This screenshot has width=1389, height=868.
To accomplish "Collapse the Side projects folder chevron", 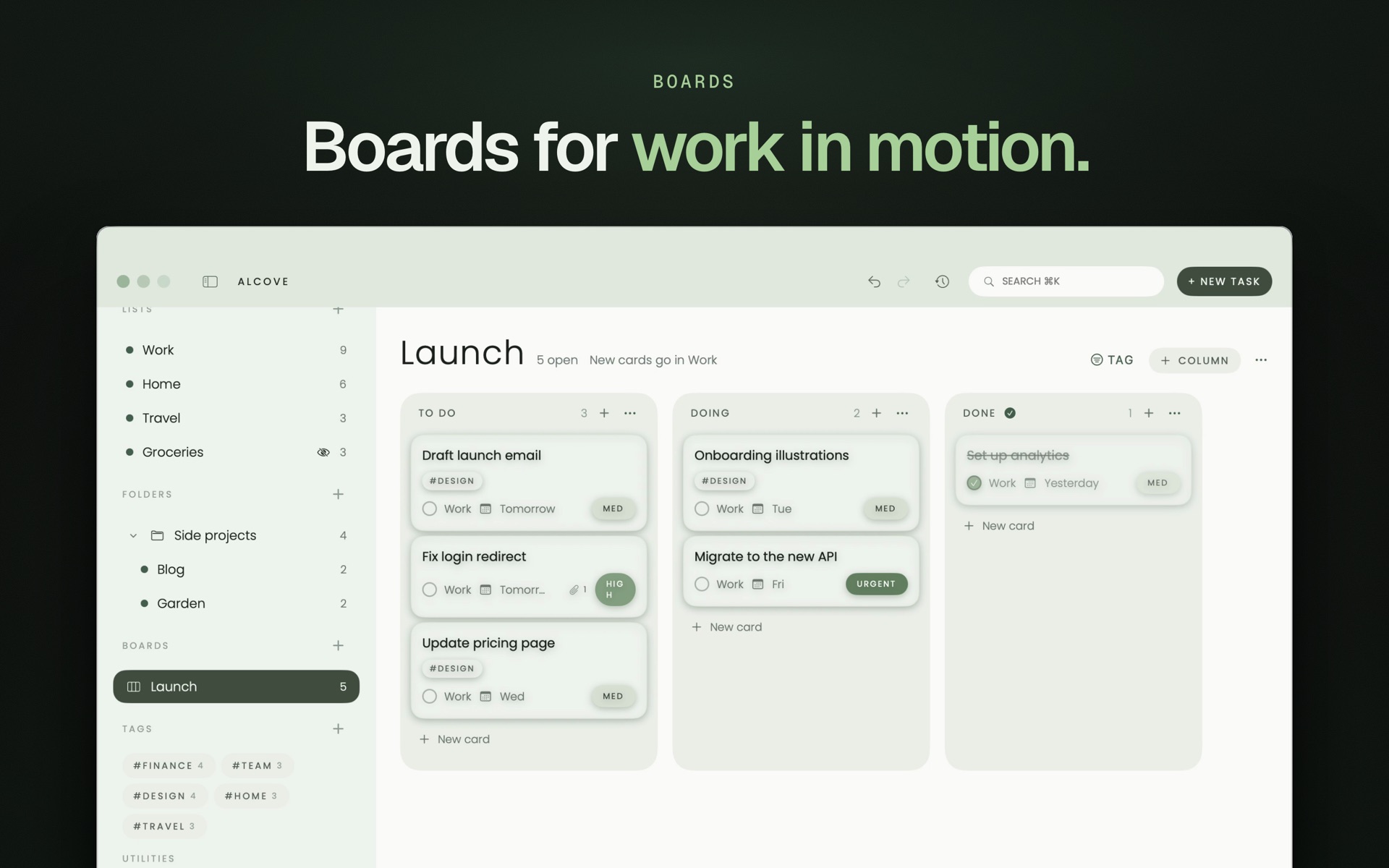I will tap(133, 535).
